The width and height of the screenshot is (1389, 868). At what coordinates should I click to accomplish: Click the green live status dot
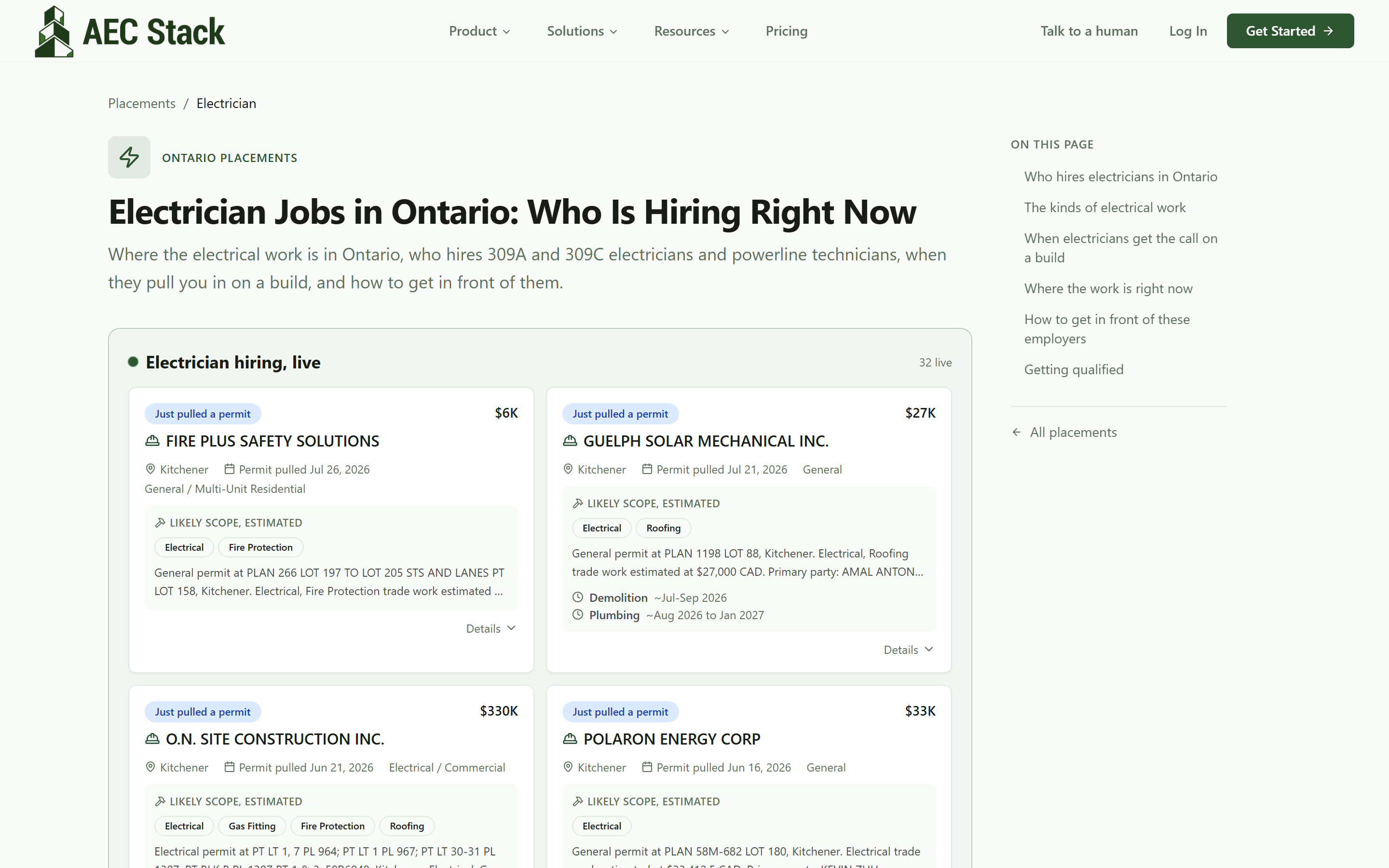coord(133,362)
